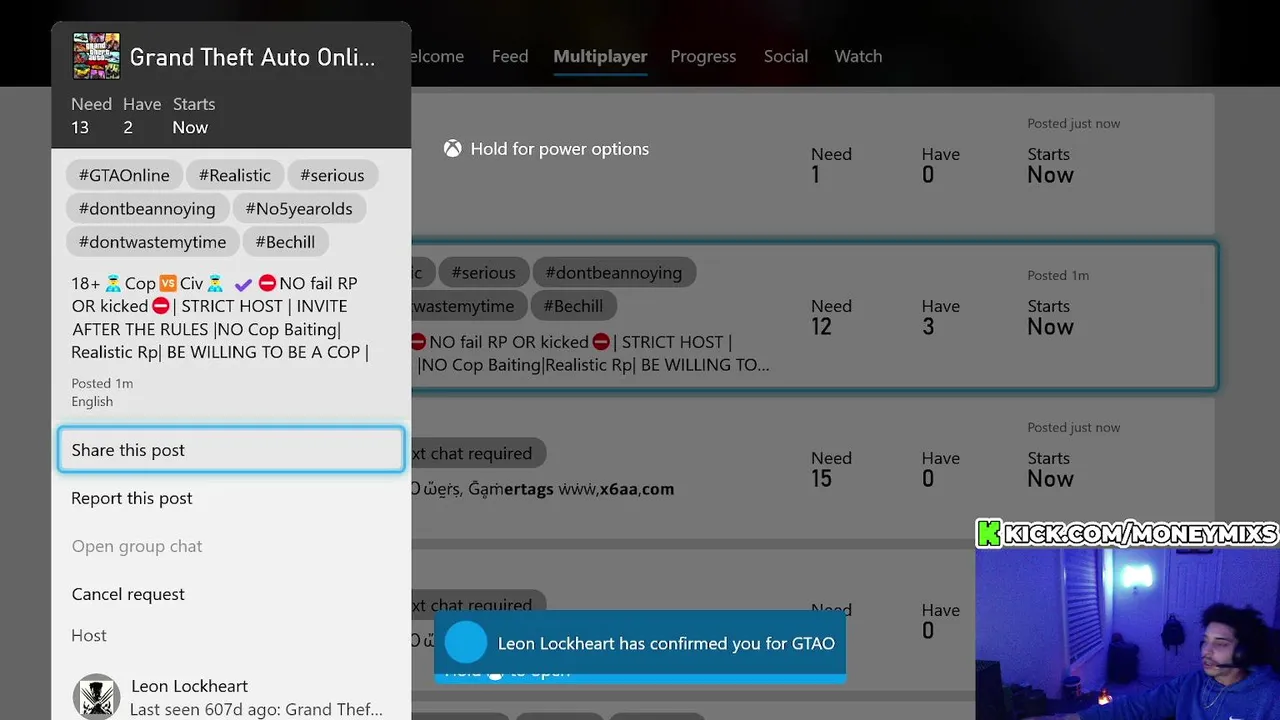Click the Grand Theft Auto Online game icon
The width and height of the screenshot is (1280, 720).
point(96,56)
